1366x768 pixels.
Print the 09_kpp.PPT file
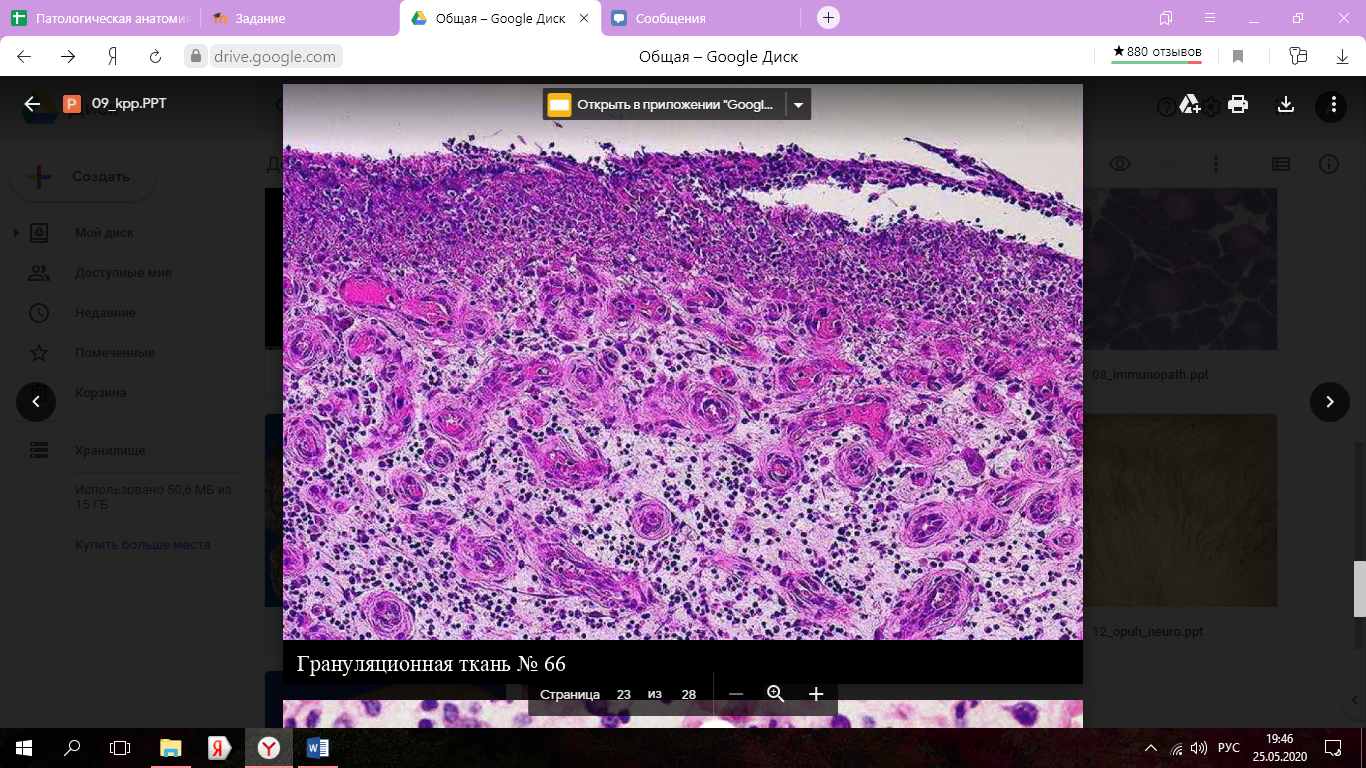click(1238, 104)
